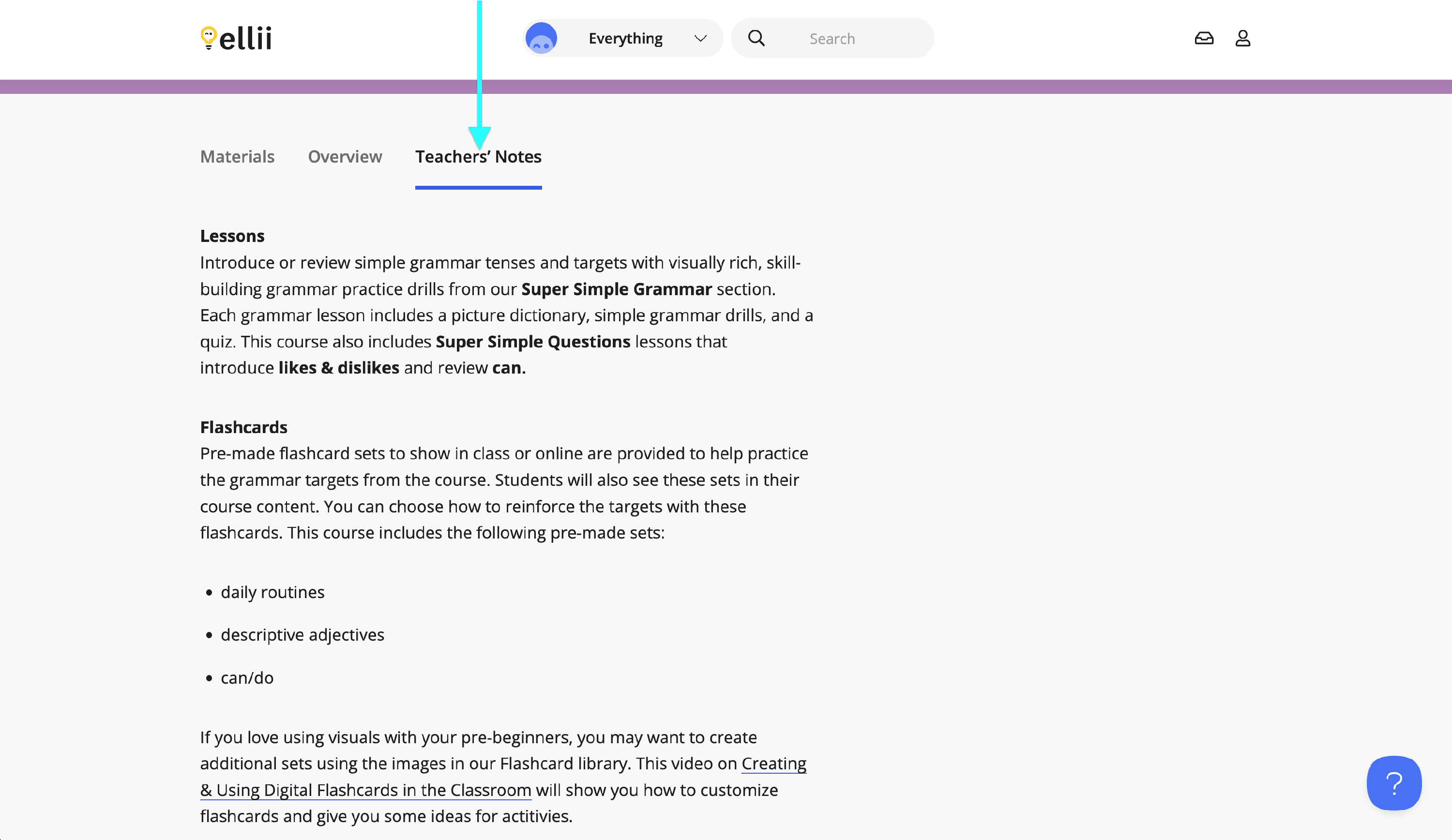Open the user profile icon
This screenshot has width=1452, height=840.
[1242, 39]
